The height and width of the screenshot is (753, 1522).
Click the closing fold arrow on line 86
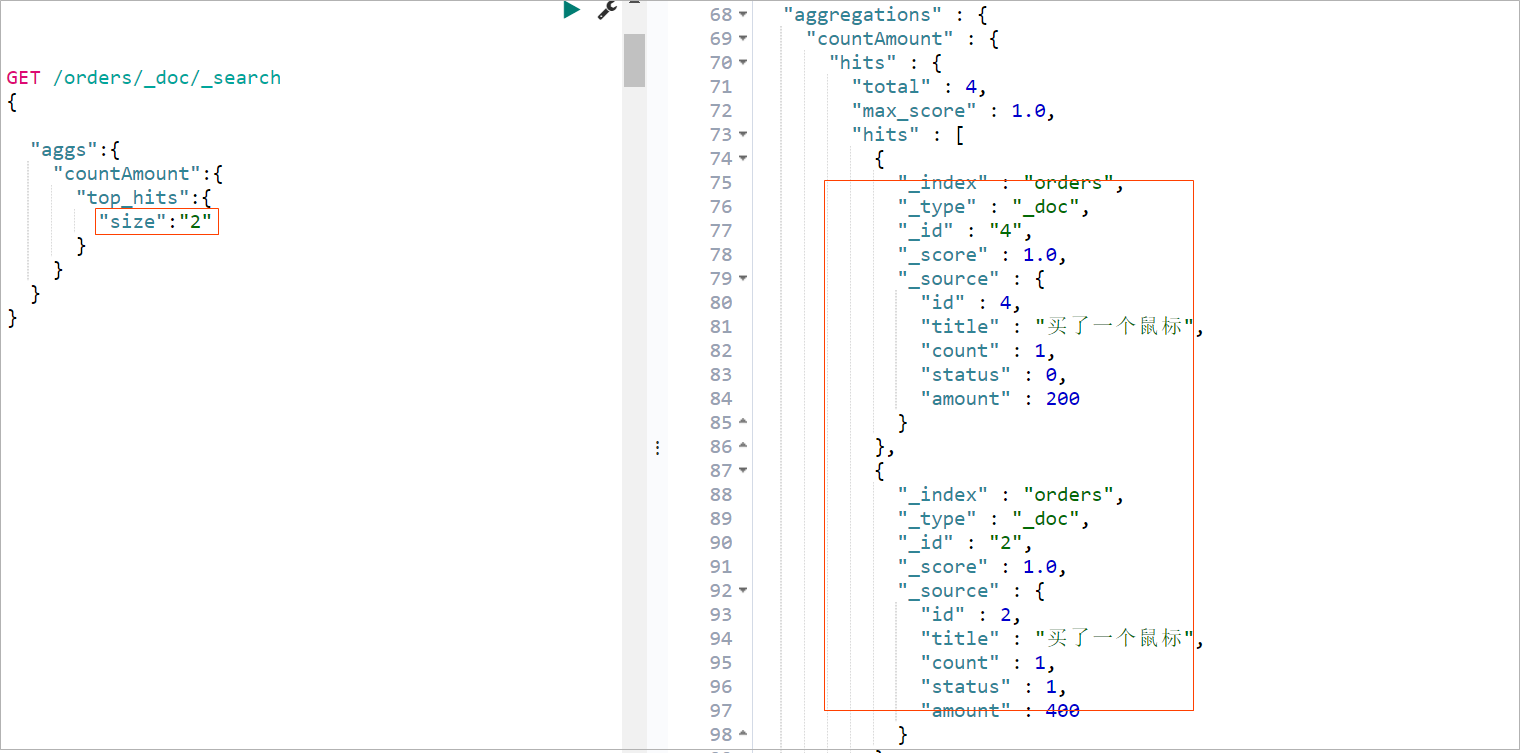[x=743, y=447]
